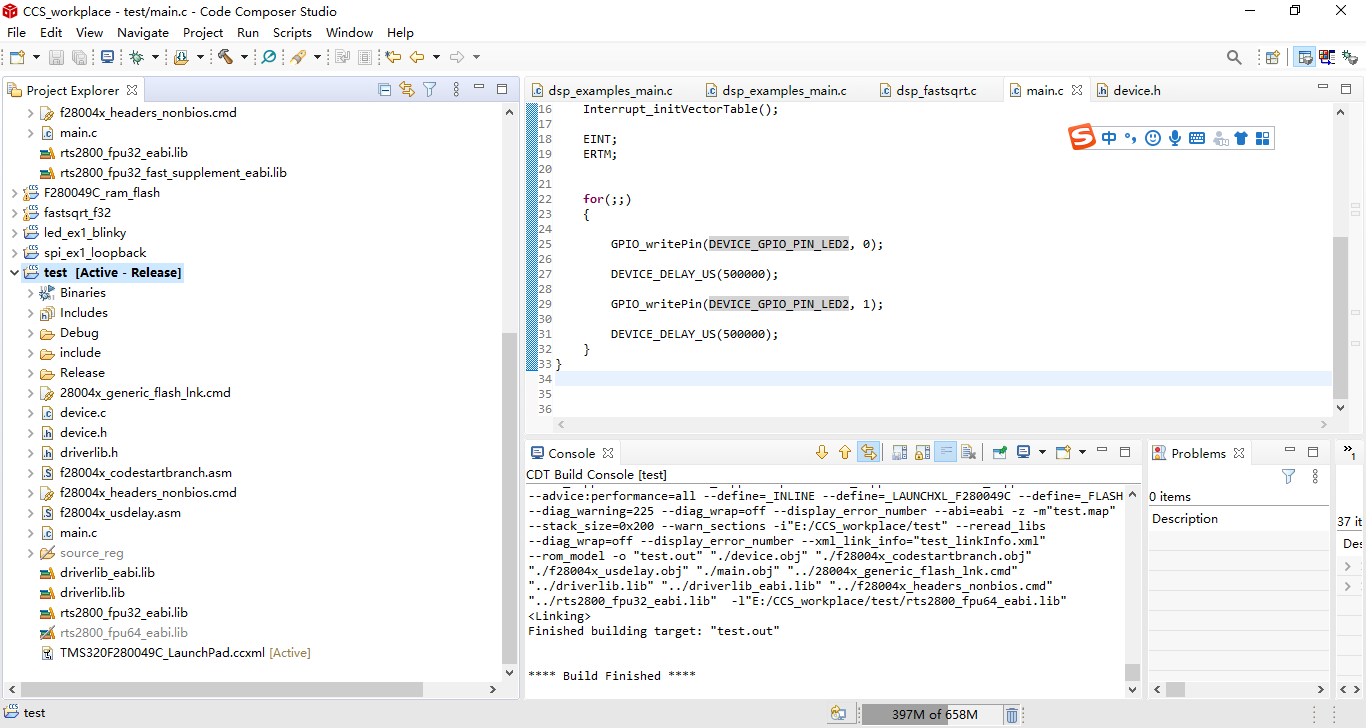Click heap status memory bar 397M of 658M
The image size is (1366, 728).
(x=932, y=714)
